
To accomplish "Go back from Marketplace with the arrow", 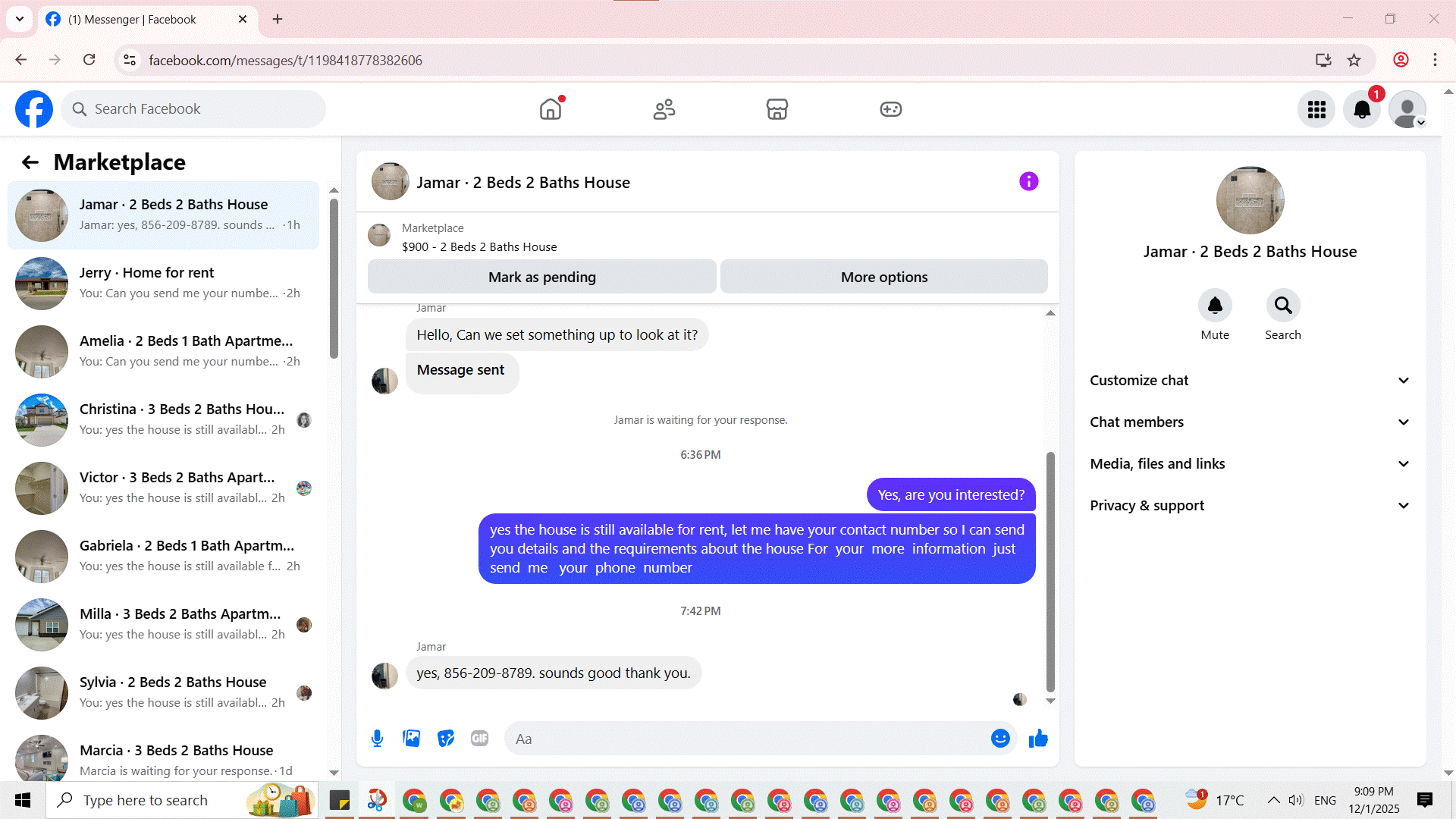I will tap(30, 162).
